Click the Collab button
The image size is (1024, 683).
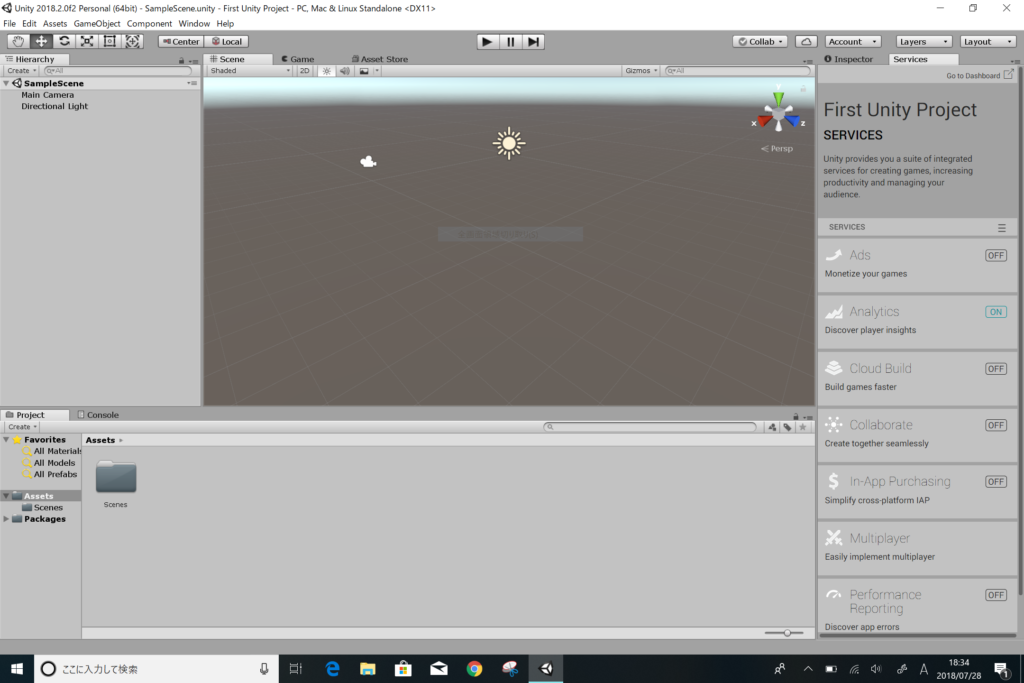(x=760, y=41)
